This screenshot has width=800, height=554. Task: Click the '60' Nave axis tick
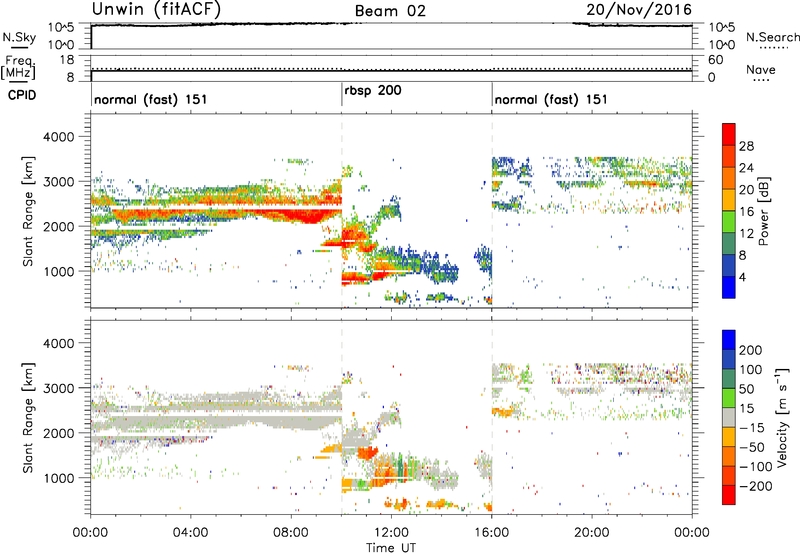pos(716,60)
